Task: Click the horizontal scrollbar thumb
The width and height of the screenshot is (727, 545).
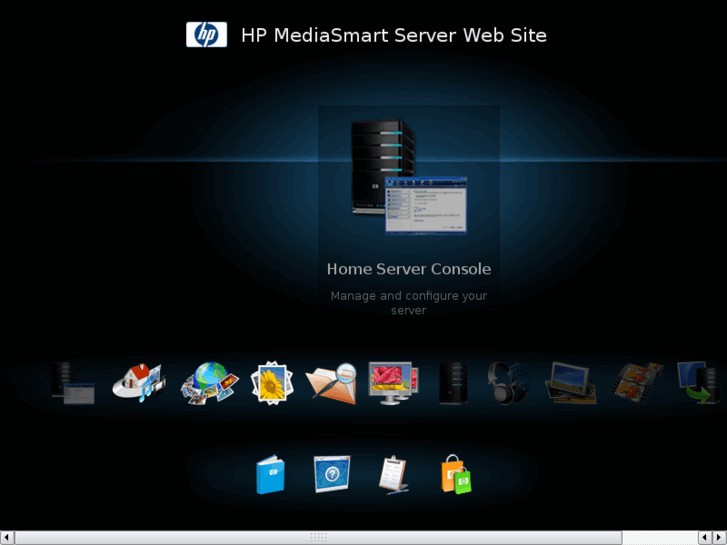Action: pyautogui.click(x=319, y=538)
